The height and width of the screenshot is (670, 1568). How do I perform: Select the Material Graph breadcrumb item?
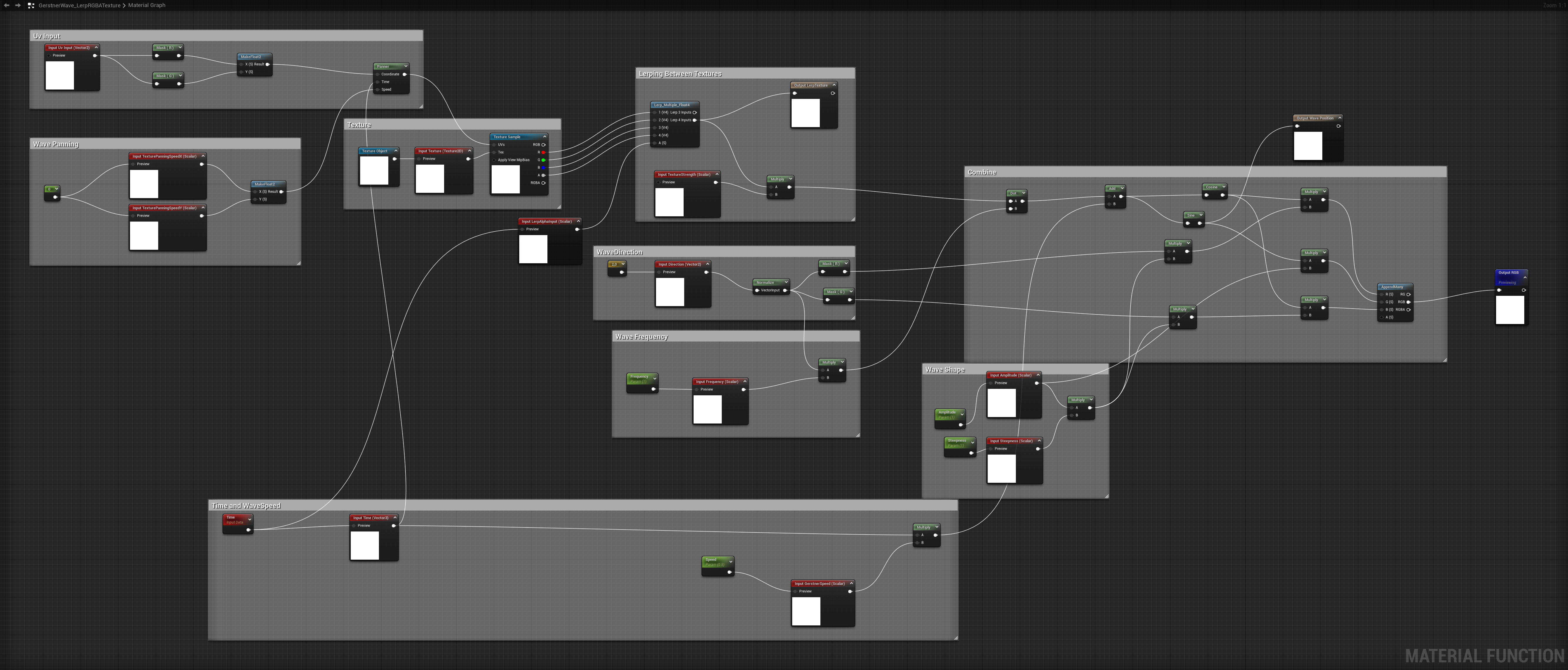coord(147,6)
